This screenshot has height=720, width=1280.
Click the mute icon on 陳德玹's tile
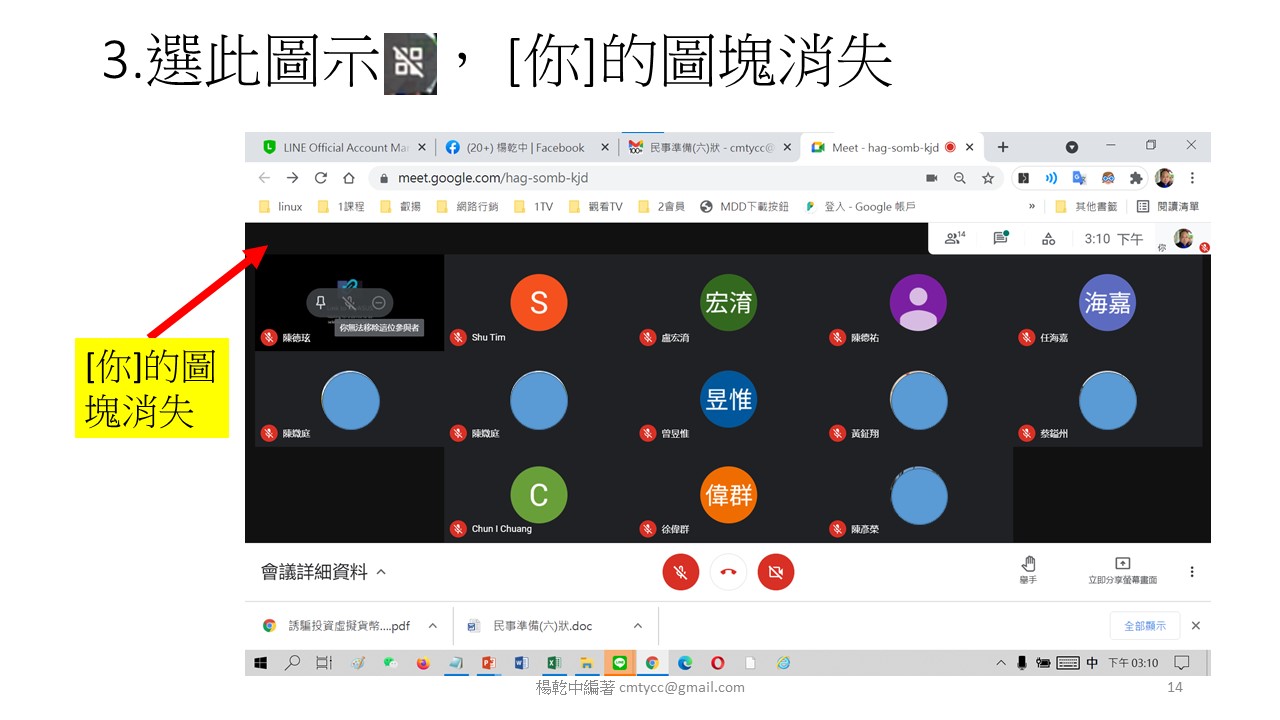[349, 302]
